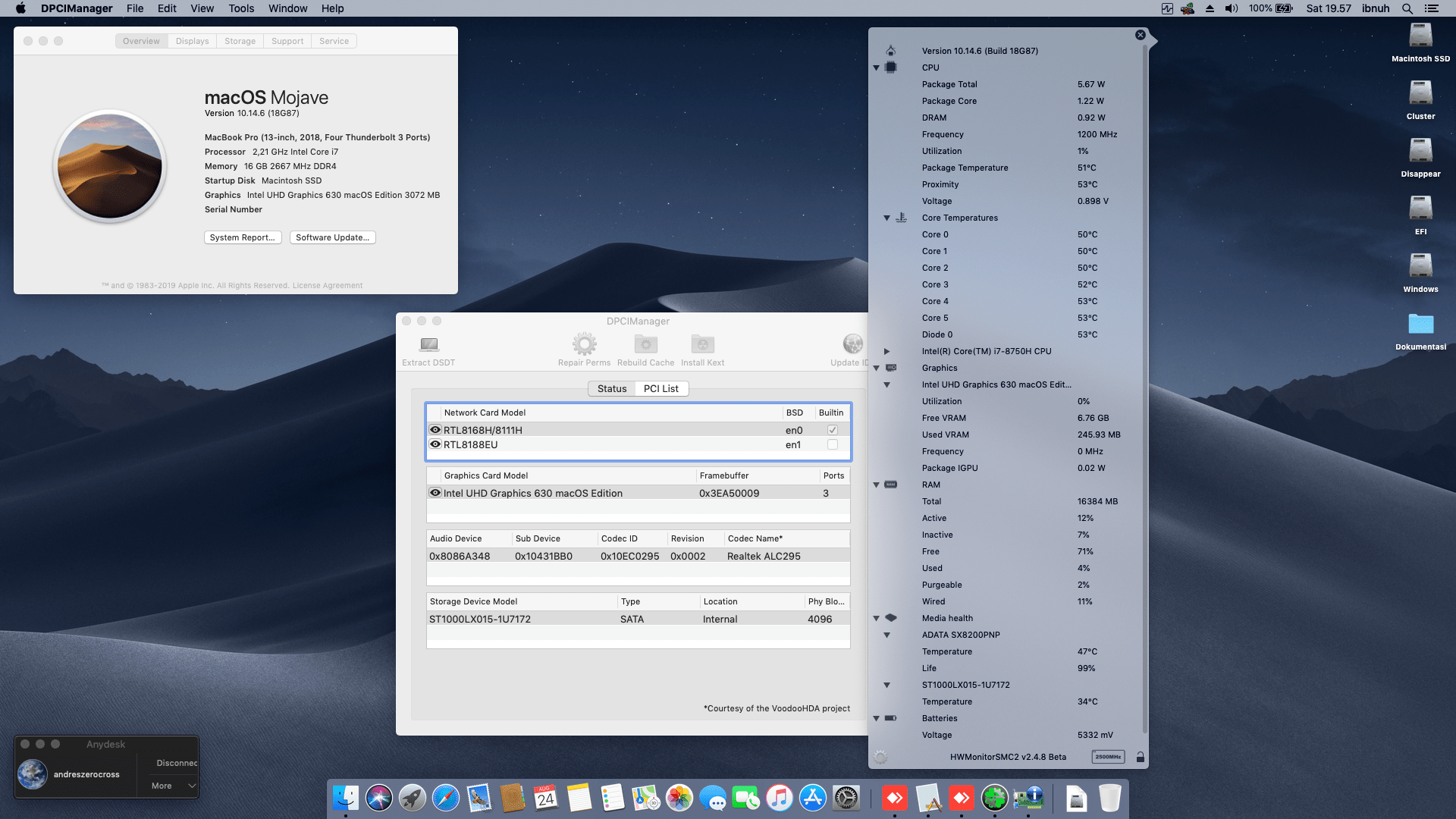
Task: Open Safari from the Dock
Action: (446, 798)
